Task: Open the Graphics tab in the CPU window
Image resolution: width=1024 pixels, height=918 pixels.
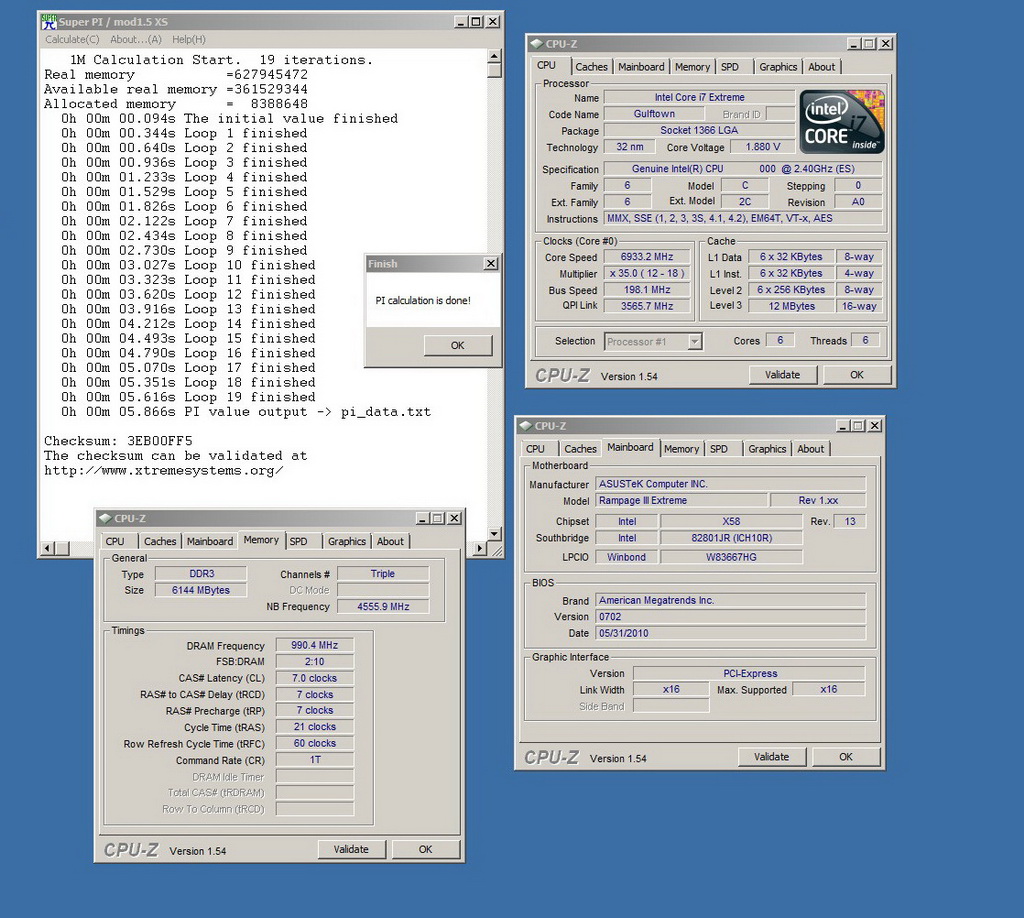Action: click(778, 67)
